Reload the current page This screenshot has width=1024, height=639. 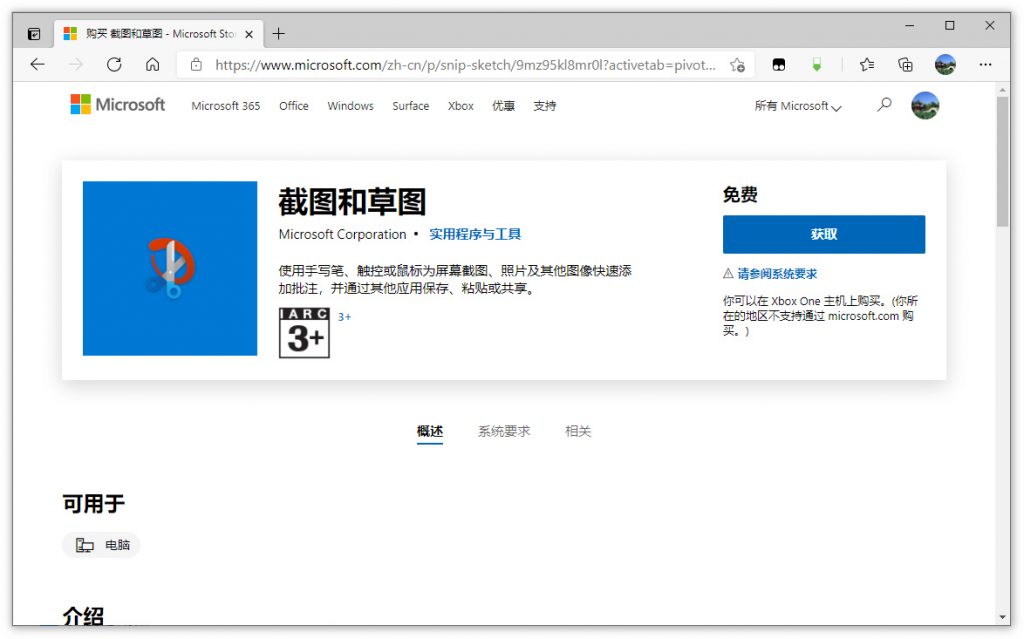[x=114, y=64]
